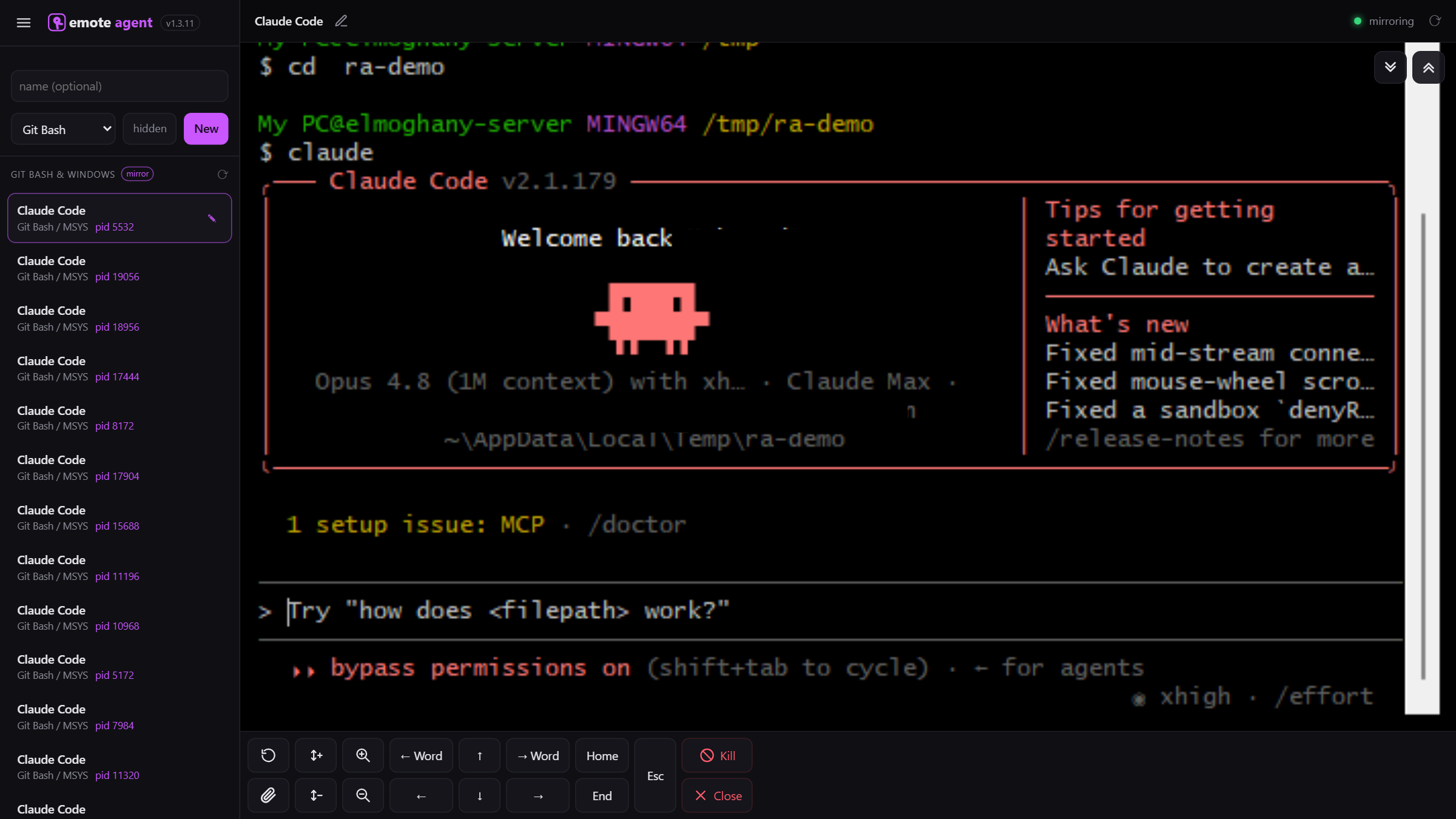Kill the current terminal session
1456x819 pixels.
[x=717, y=755]
